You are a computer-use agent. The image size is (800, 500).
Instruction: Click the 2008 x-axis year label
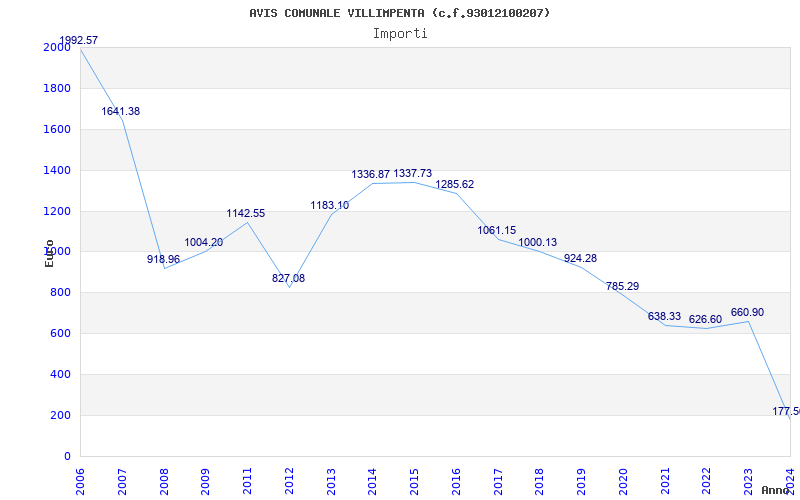click(x=164, y=481)
